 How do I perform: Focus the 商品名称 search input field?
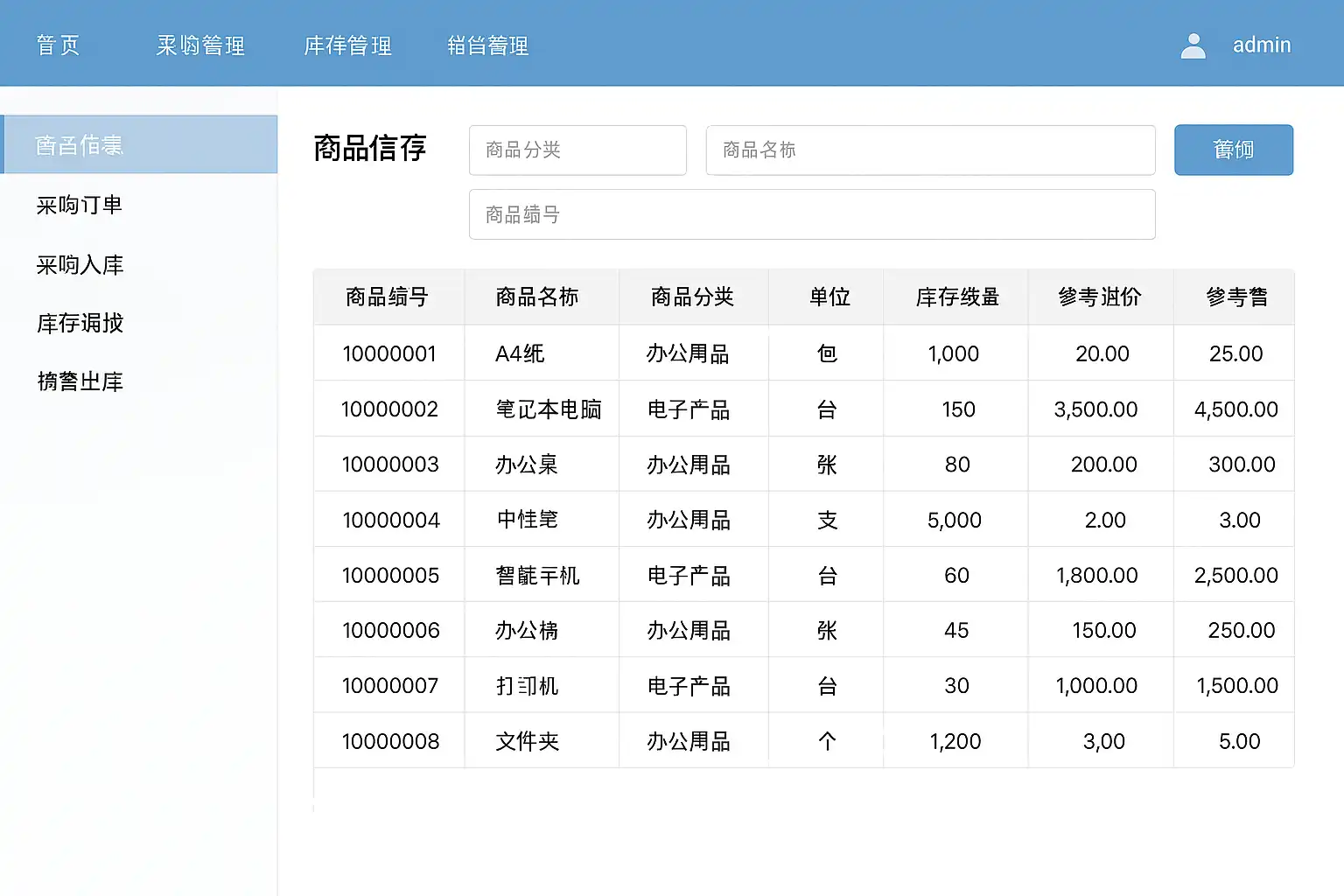[x=930, y=150]
